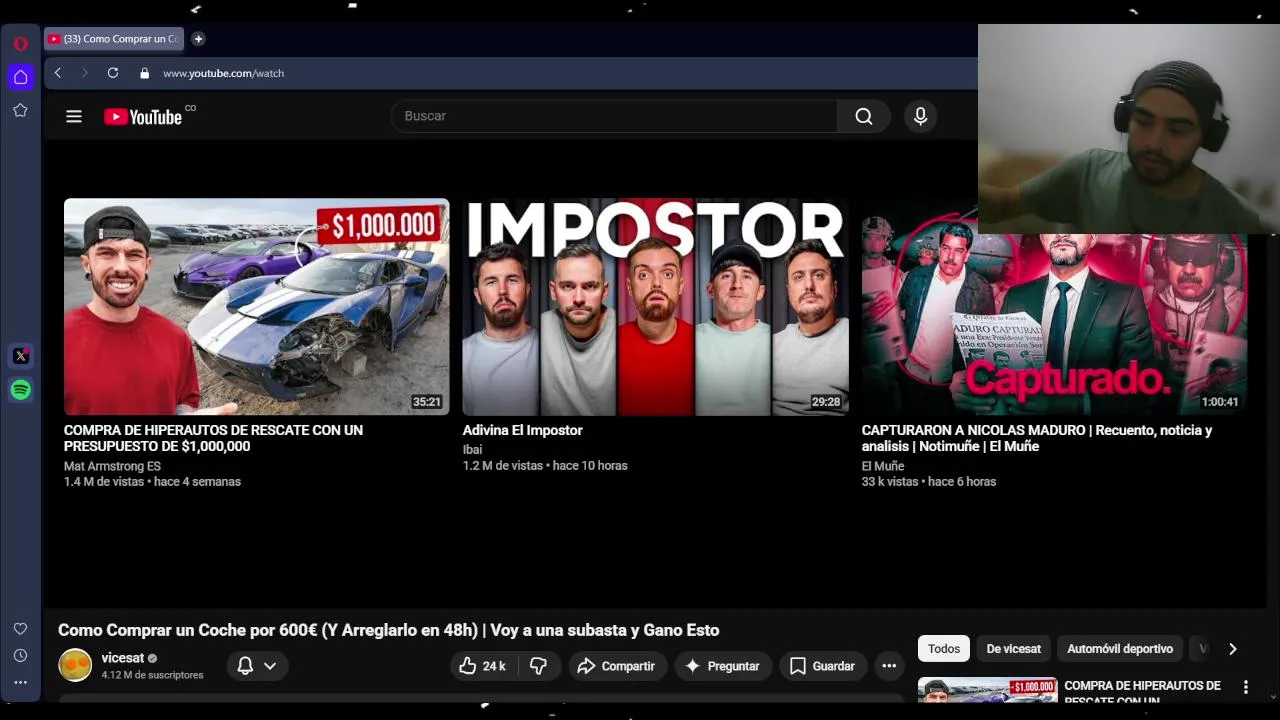The height and width of the screenshot is (720, 1280).
Task: Open X (Twitter) in the Opera sidebar
Action: coord(21,356)
